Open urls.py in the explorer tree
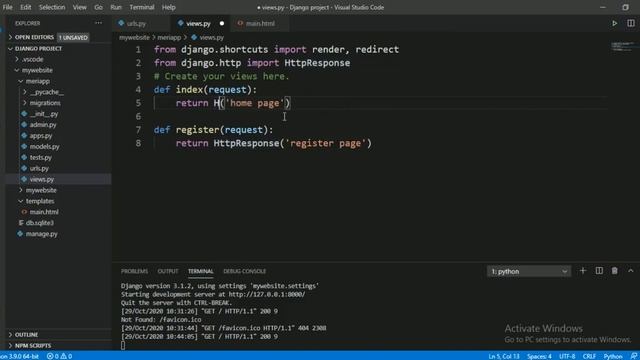 click(x=39, y=168)
